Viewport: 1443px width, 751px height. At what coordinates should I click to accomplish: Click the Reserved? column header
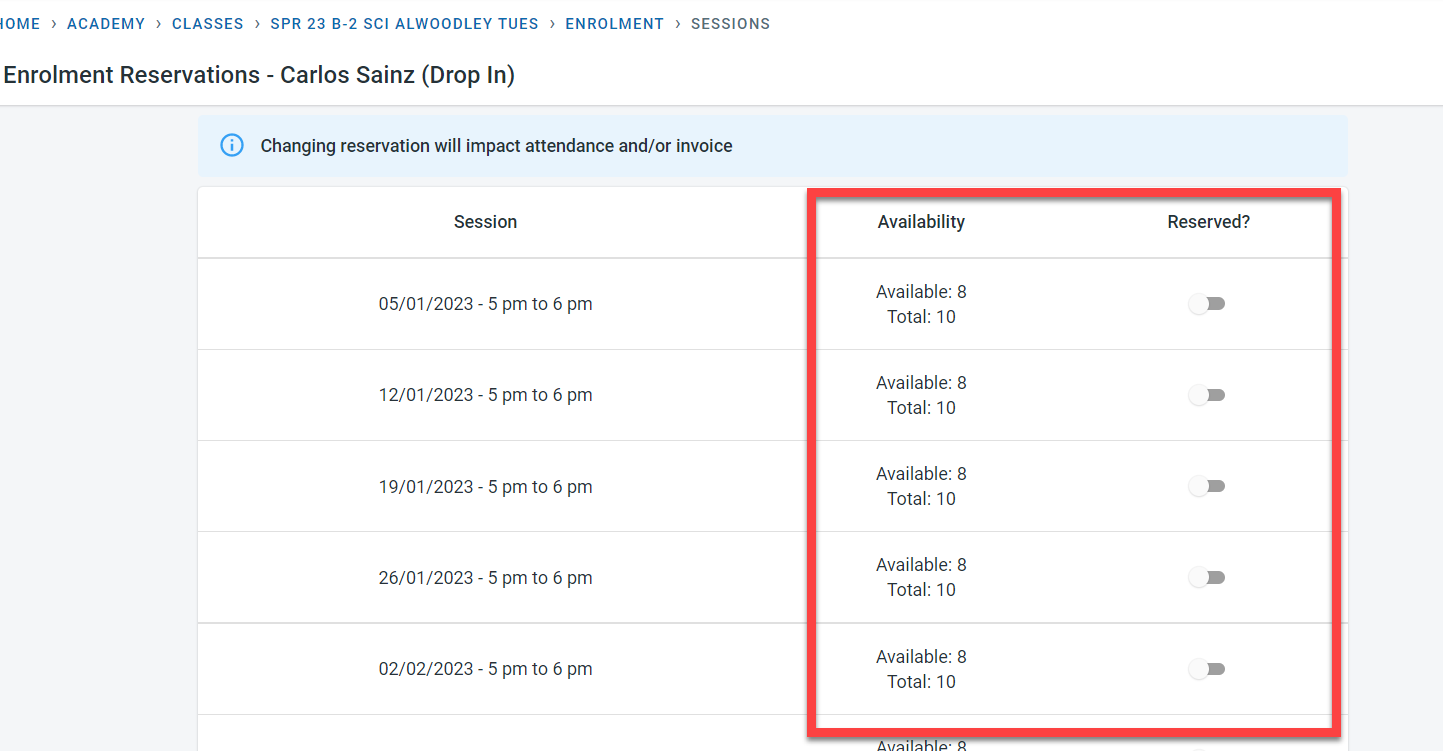coord(1208,222)
